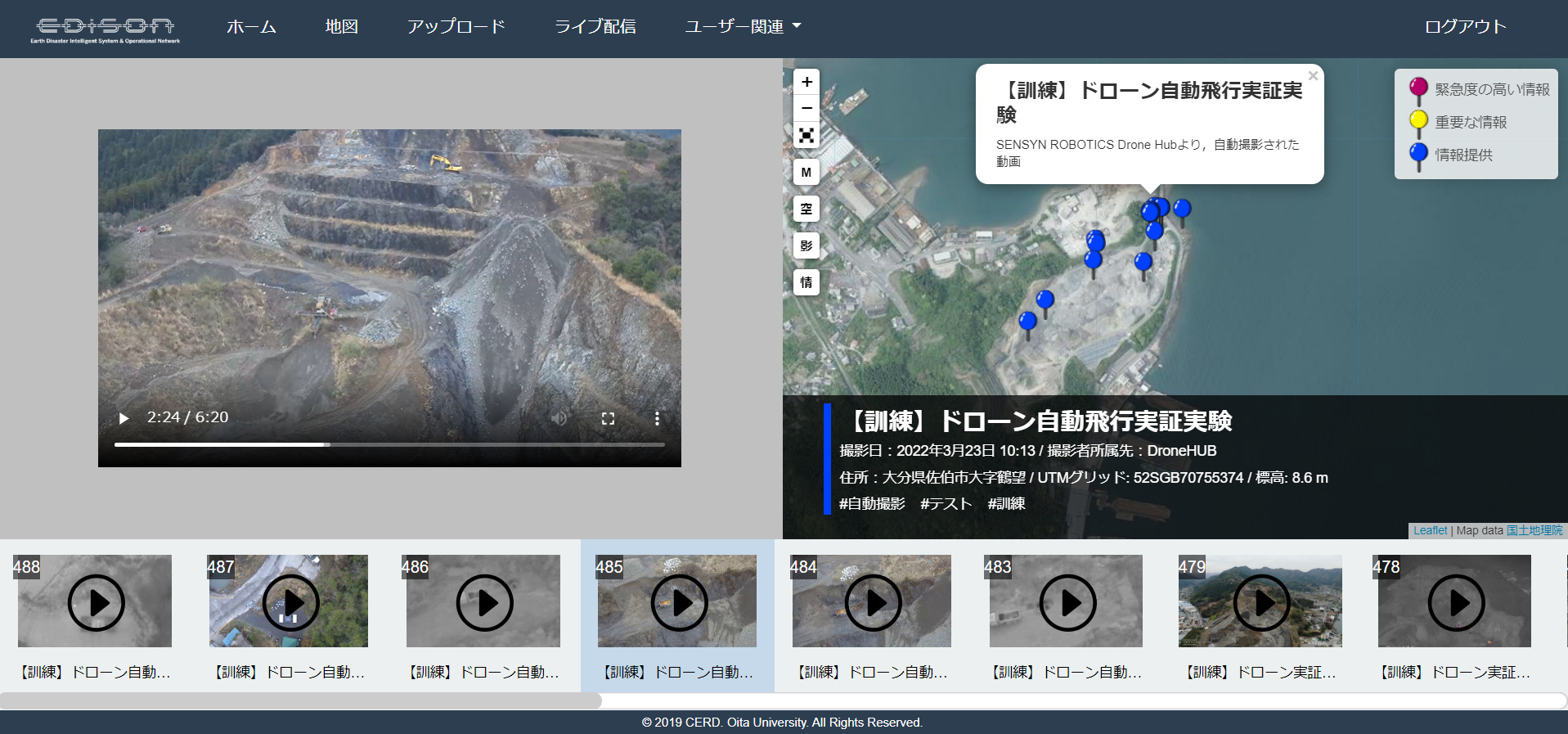Click the southwestern-most blue map pin
1568x734 pixels.
click(1027, 322)
